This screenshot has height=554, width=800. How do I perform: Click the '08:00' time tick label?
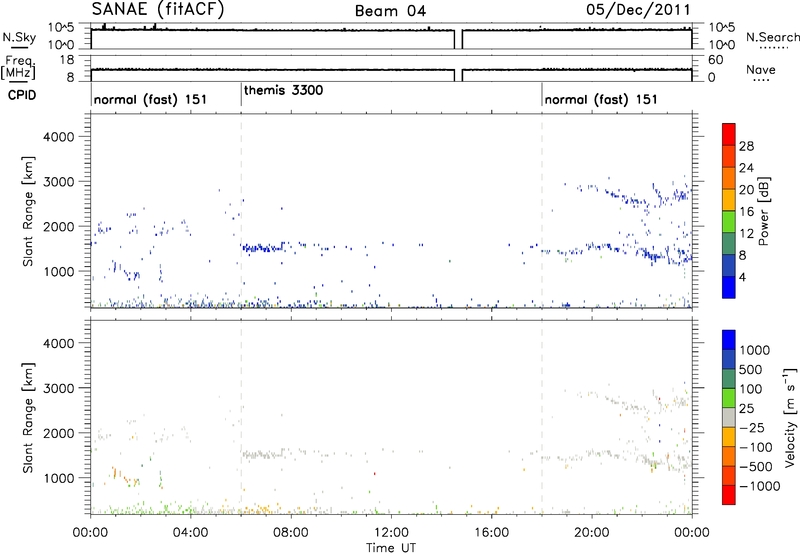[x=291, y=533]
